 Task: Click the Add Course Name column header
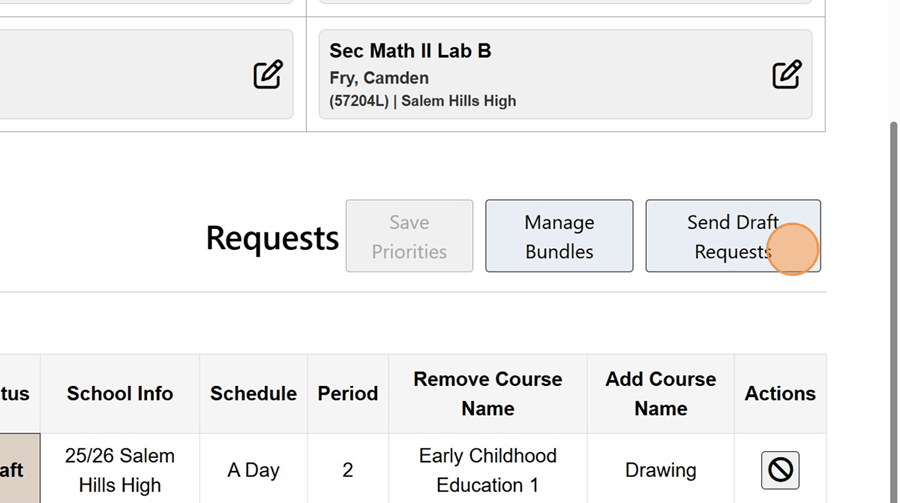click(x=660, y=394)
